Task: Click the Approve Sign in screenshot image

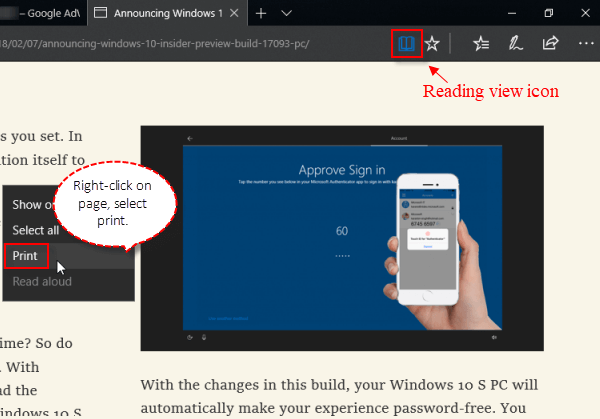Action: [x=342, y=238]
